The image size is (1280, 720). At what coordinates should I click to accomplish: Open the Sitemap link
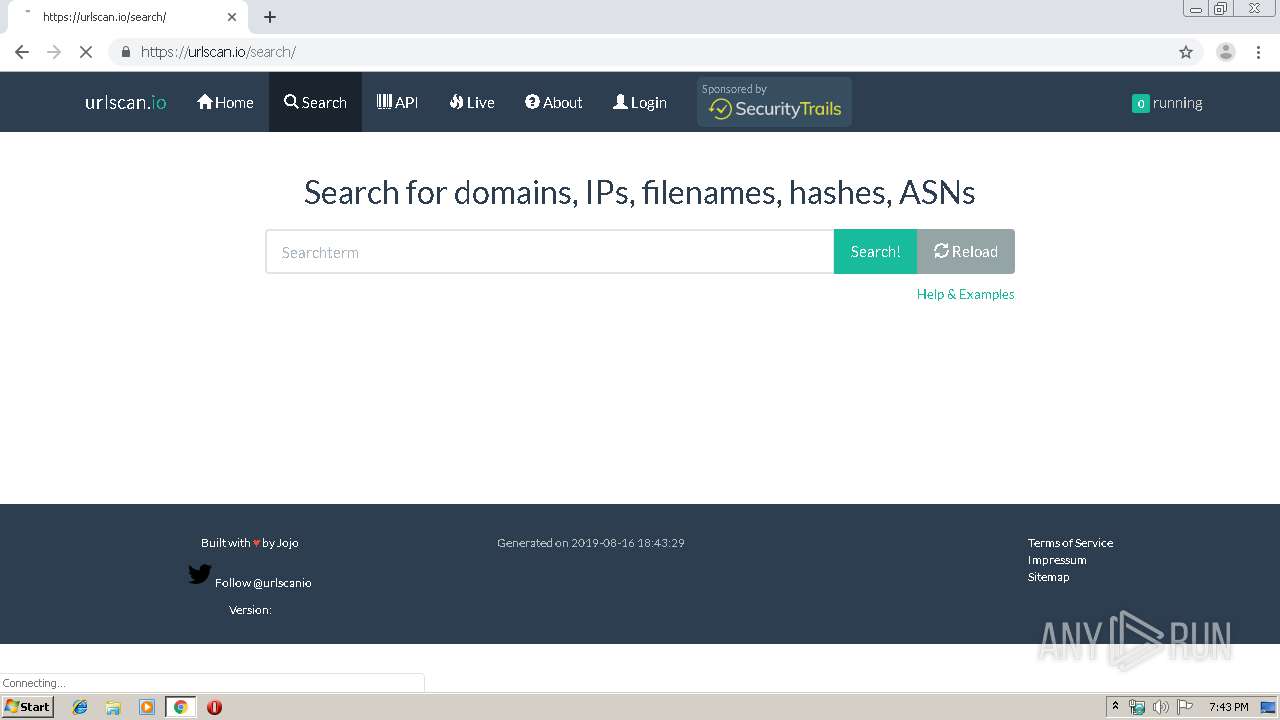point(1048,577)
